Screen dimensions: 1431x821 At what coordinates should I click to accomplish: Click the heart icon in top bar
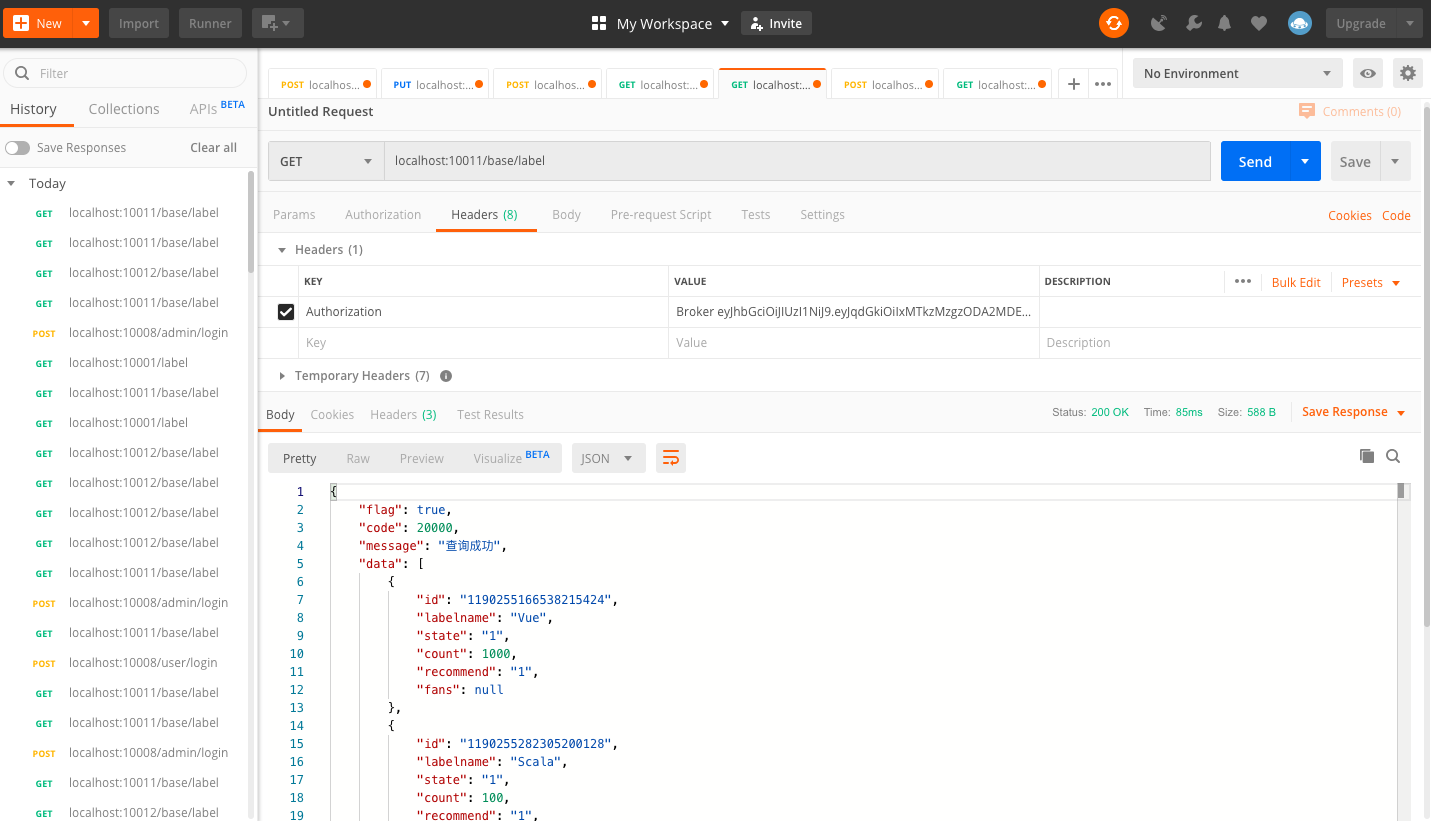[1259, 23]
